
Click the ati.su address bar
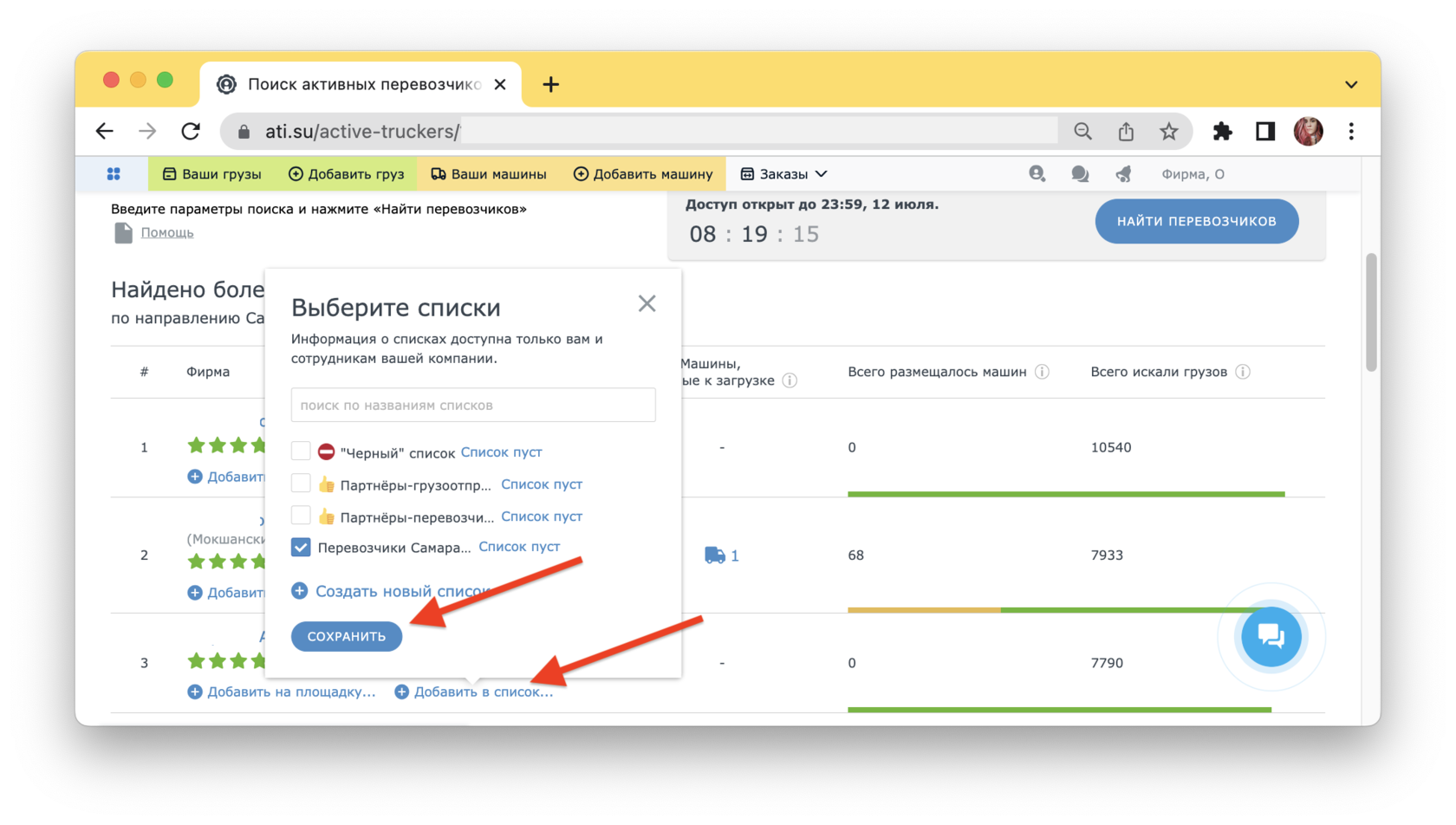tap(641, 131)
